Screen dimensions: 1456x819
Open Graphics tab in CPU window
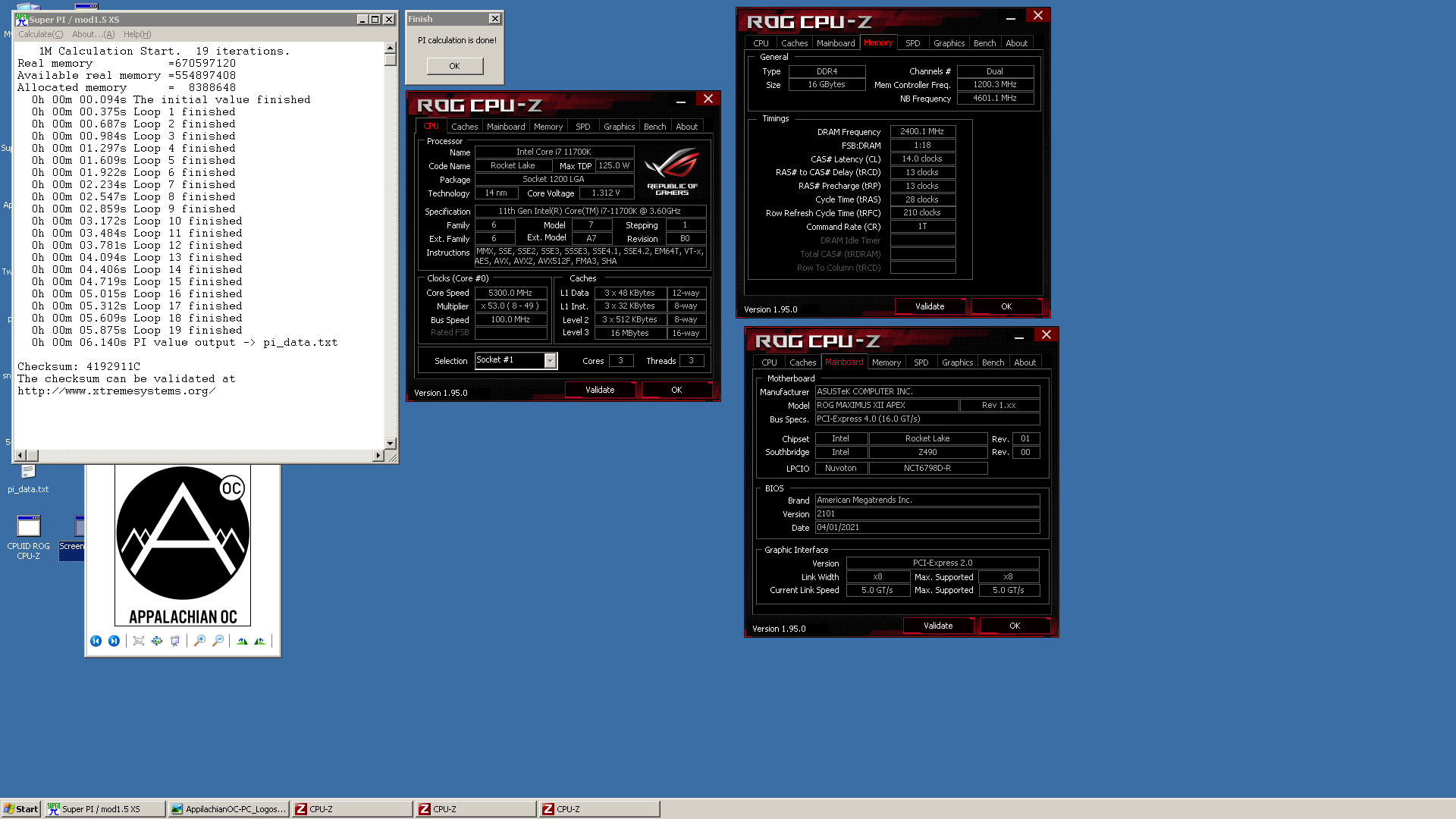click(x=619, y=127)
